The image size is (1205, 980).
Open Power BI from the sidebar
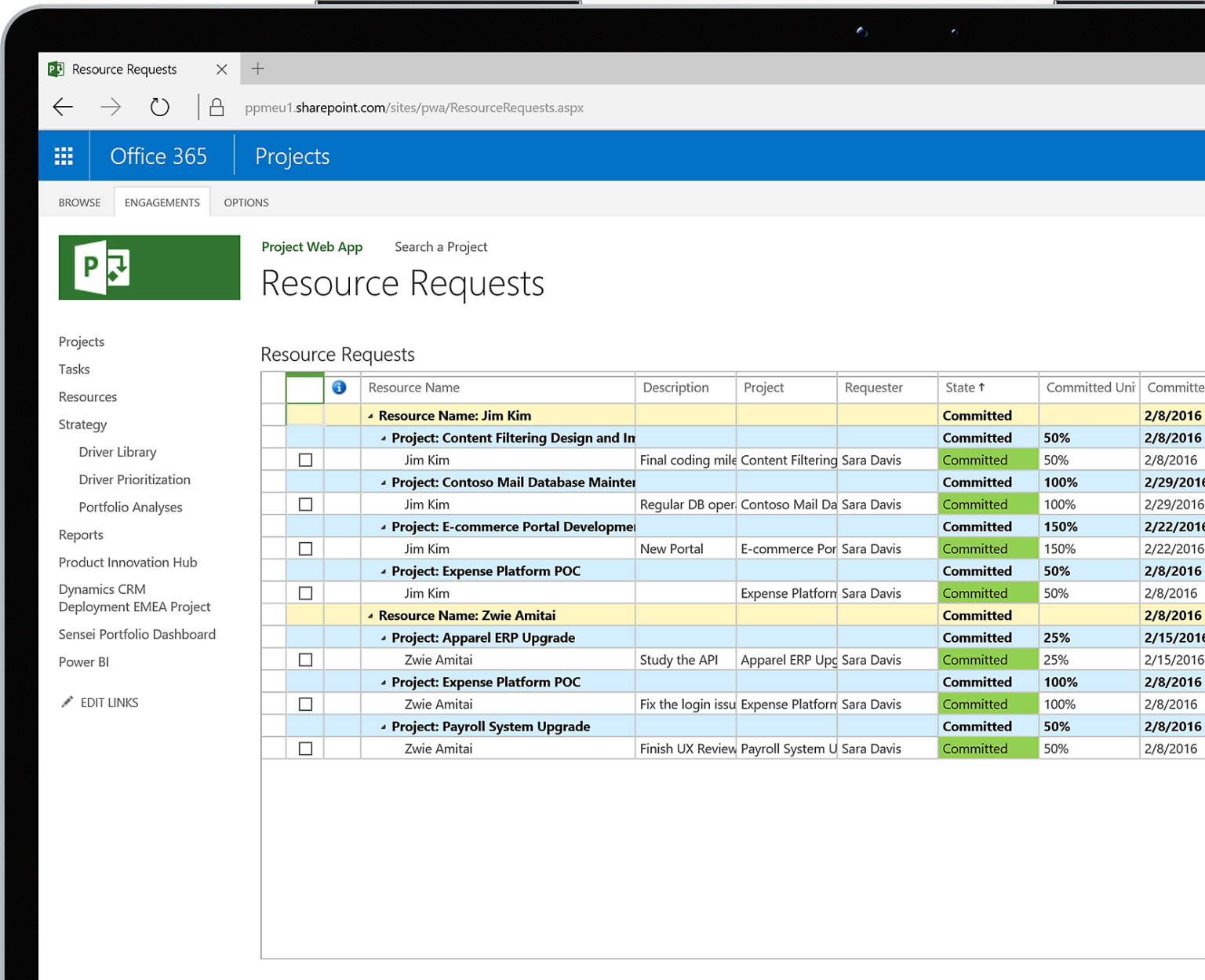(x=83, y=661)
